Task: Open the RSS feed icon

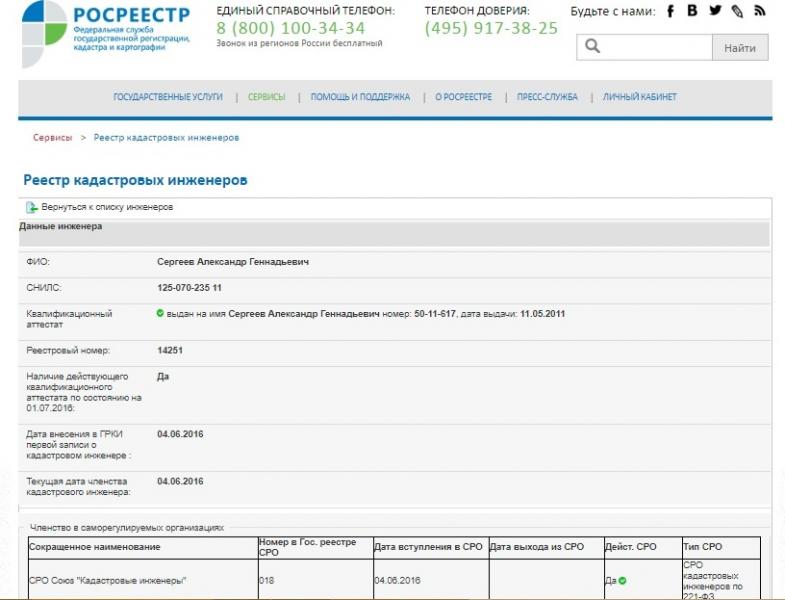Action: (760, 11)
